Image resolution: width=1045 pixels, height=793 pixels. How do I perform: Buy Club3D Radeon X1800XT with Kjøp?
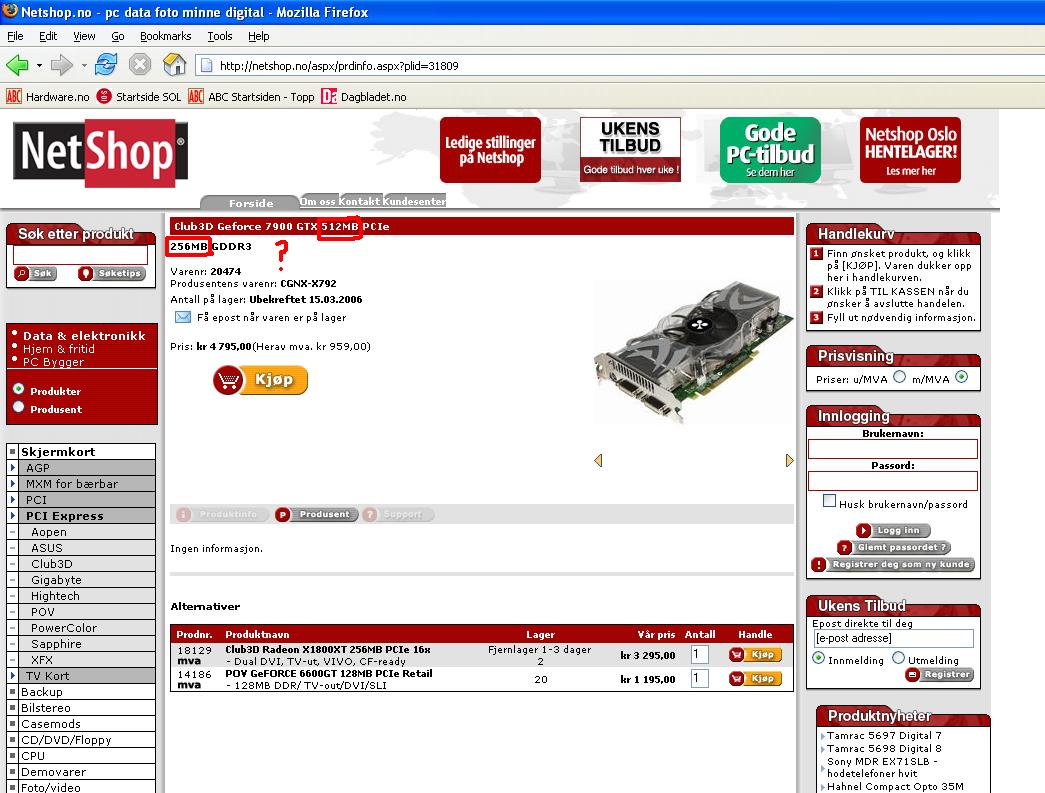755,654
